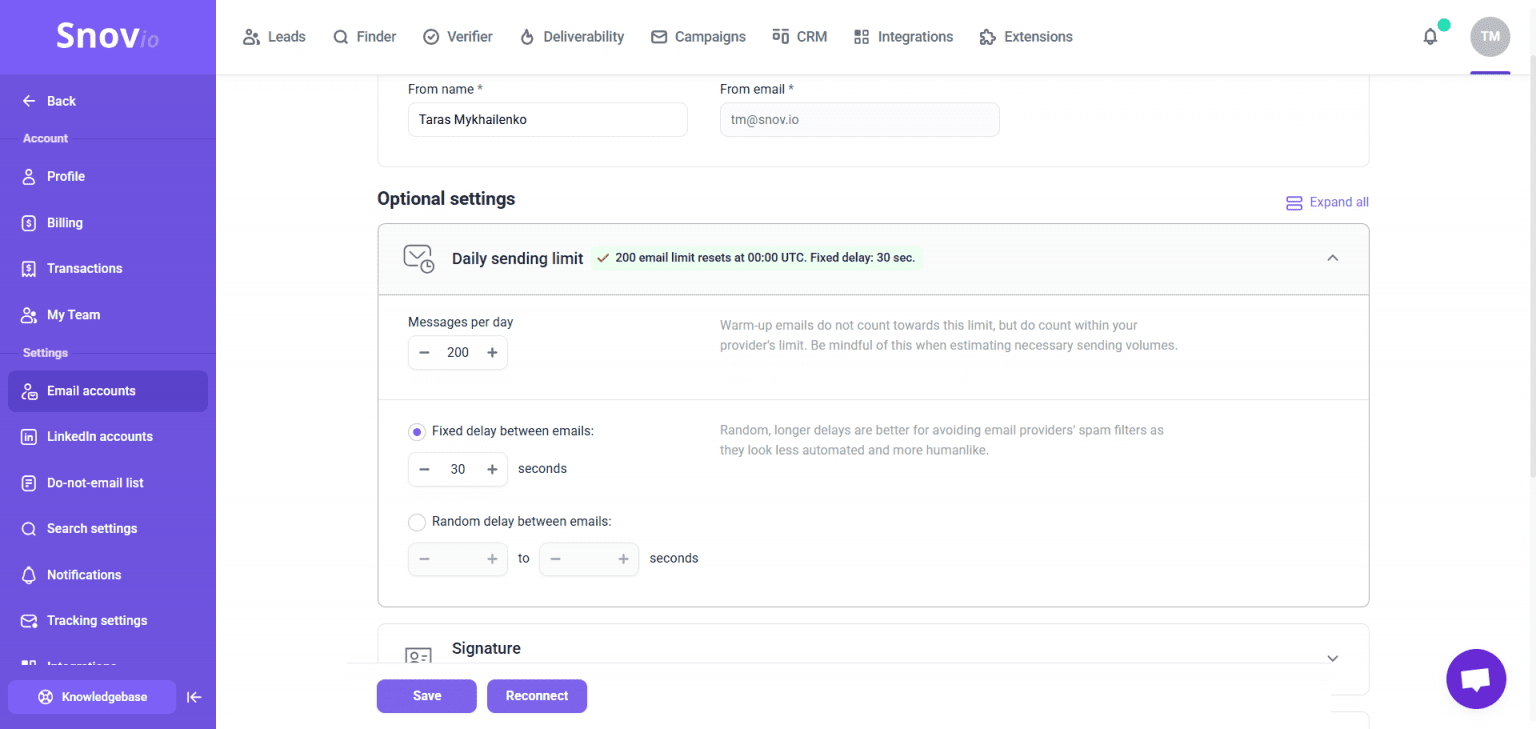Click the CRM icon in top navigation

[x=779, y=36]
